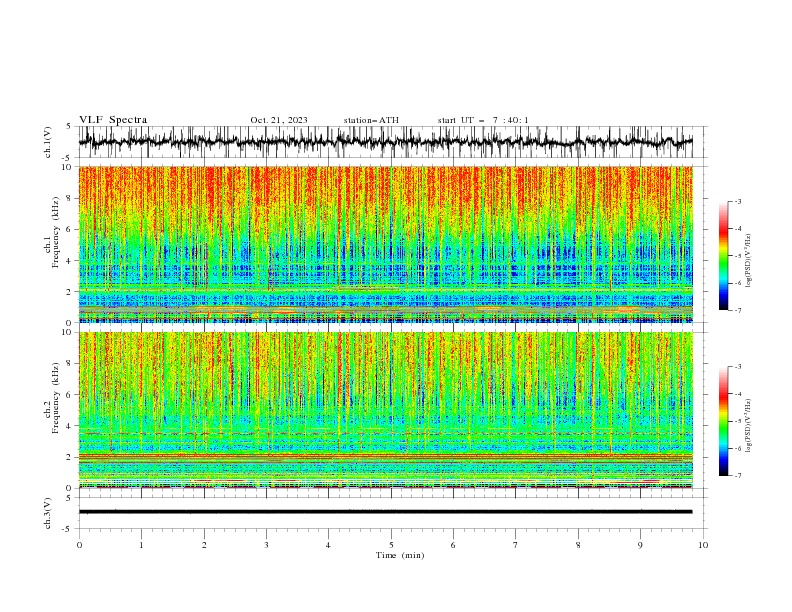The width and height of the screenshot is (792, 612).
Task: Click inside the ch.2 spectrogram panel
Action: pyautogui.click(x=385, y=410)
